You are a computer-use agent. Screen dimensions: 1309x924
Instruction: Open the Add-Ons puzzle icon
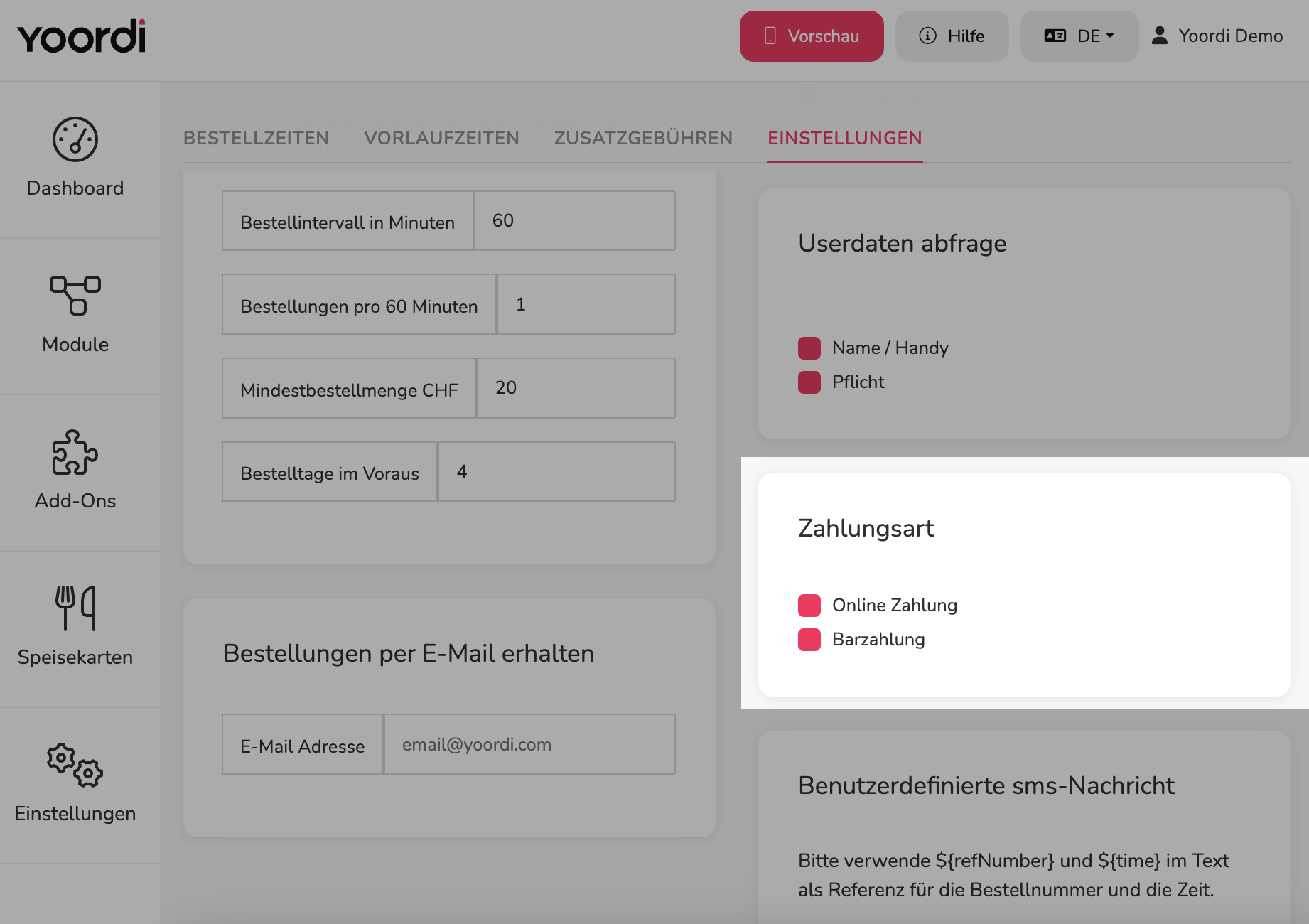(x=75, y=452)
